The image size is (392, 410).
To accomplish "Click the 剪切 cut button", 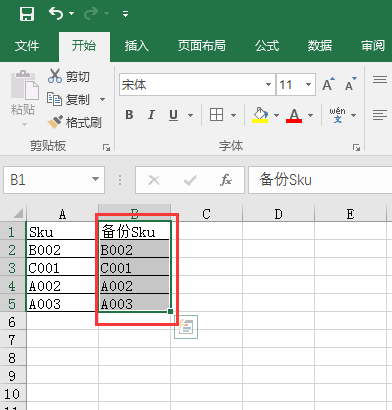I will click(x=69, y=77).
